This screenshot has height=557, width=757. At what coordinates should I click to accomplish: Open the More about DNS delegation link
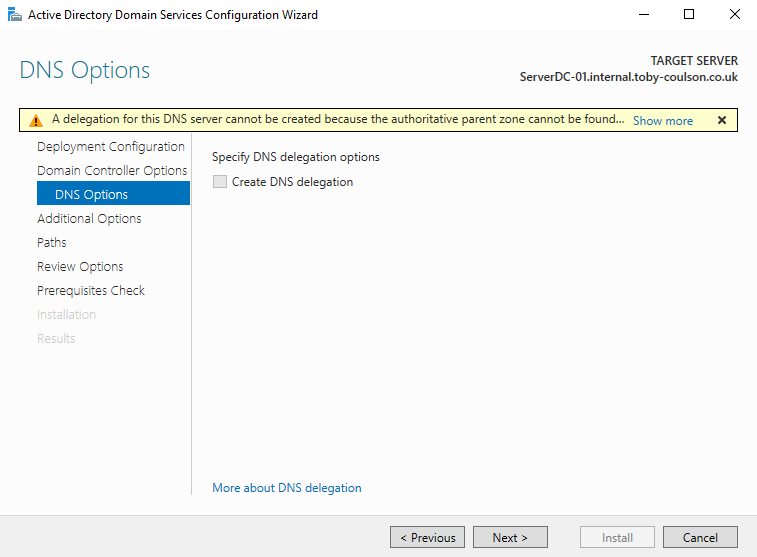click(x=287, y=488)
